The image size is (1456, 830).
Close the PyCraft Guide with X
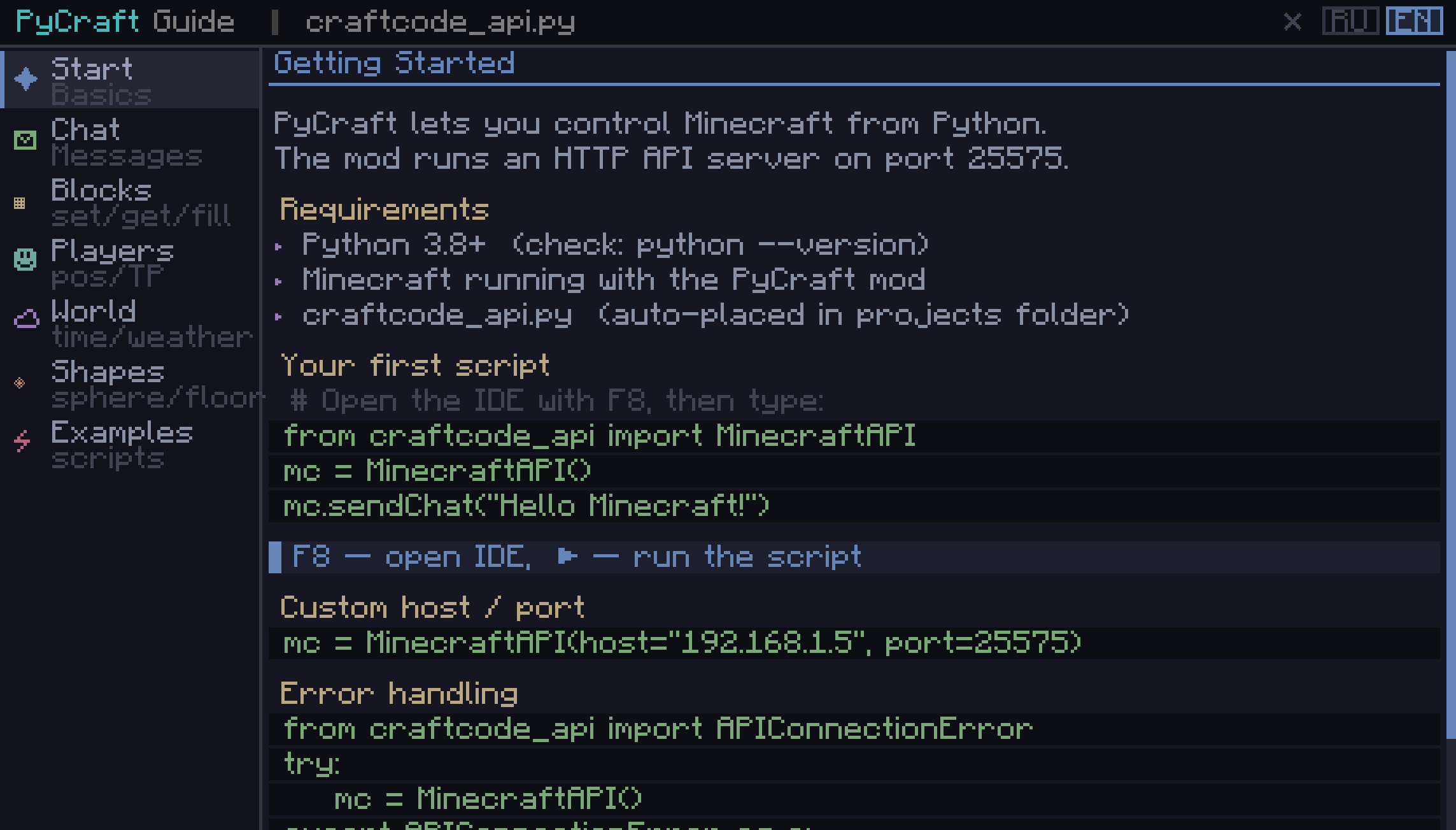[x=1292, y=22]
